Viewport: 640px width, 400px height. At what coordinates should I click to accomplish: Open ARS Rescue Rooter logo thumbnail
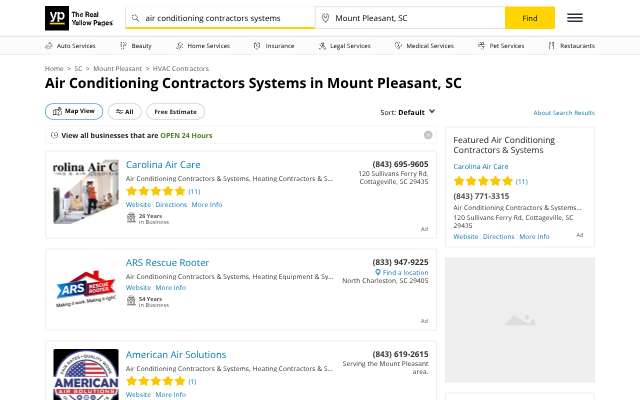click(x=86, y=289)
